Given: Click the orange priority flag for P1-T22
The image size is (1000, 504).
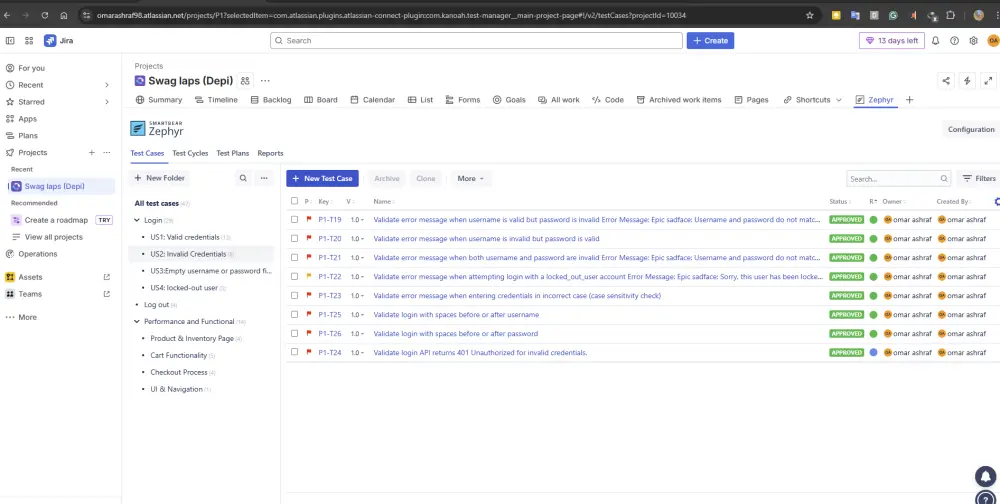Looking at the screenshot, I should pos(309,276).
